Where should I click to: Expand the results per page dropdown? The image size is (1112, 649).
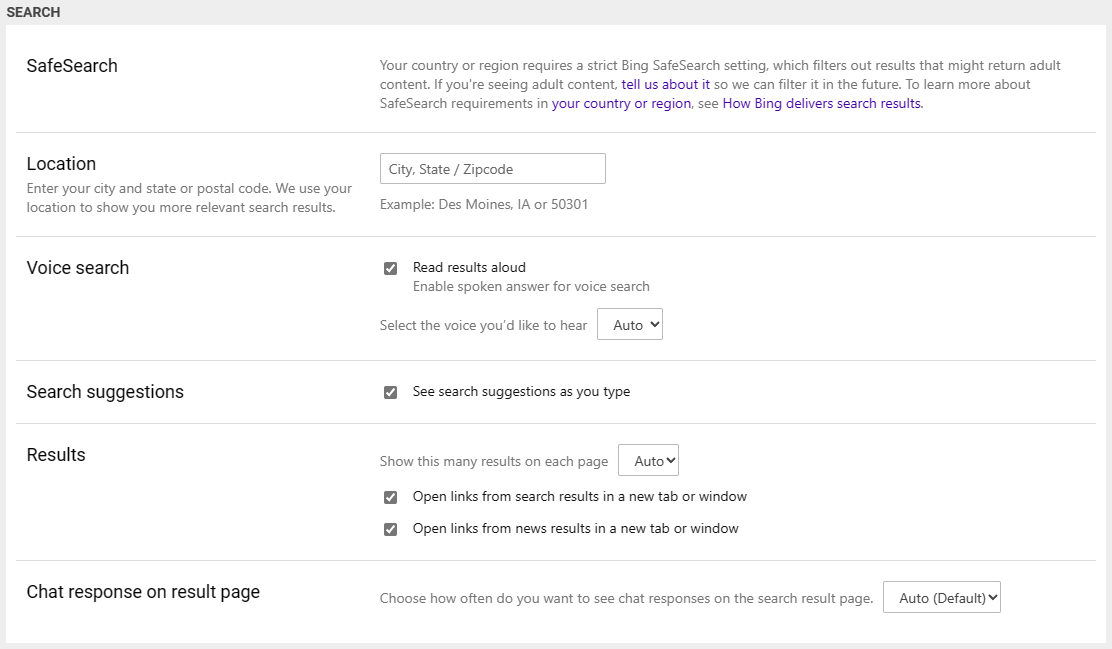[x=648, y=460]
